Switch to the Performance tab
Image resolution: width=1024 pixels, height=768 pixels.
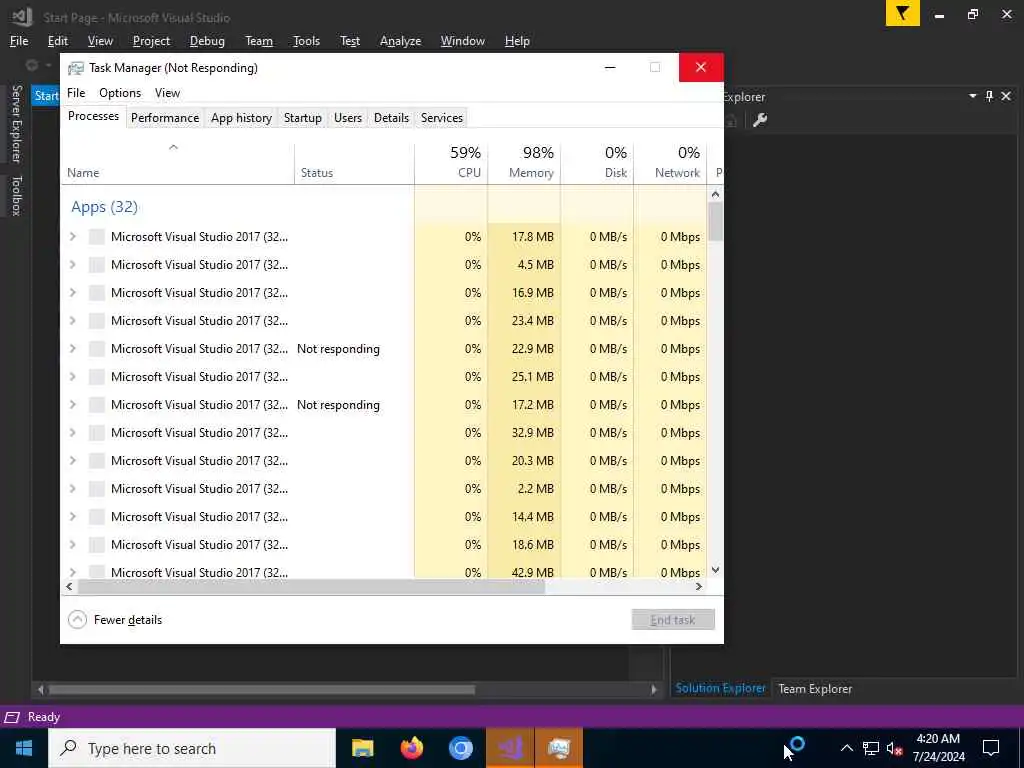[x=165, y=118]
